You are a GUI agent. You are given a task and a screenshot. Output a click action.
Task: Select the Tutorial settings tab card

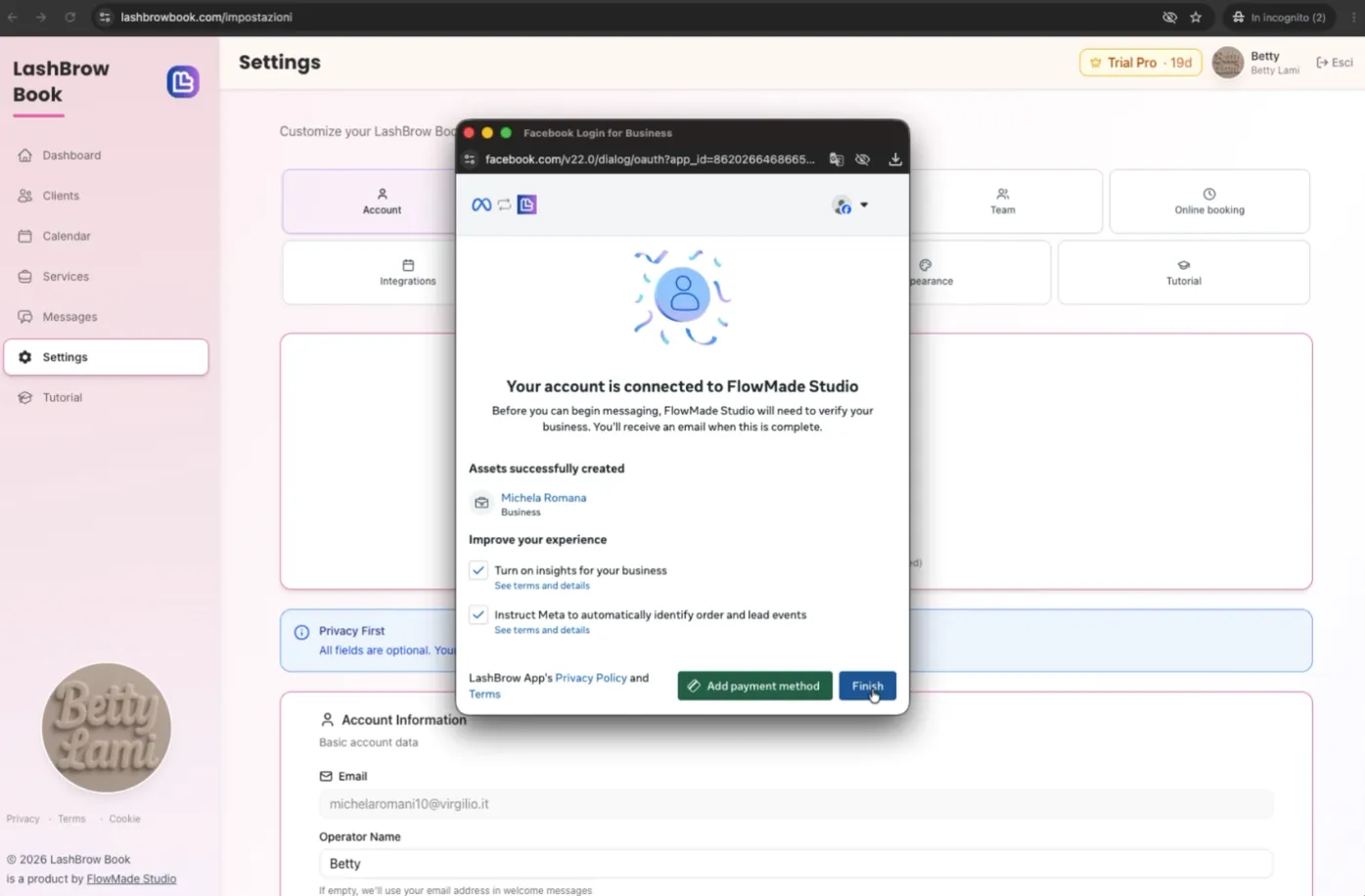pos(1183,273)
